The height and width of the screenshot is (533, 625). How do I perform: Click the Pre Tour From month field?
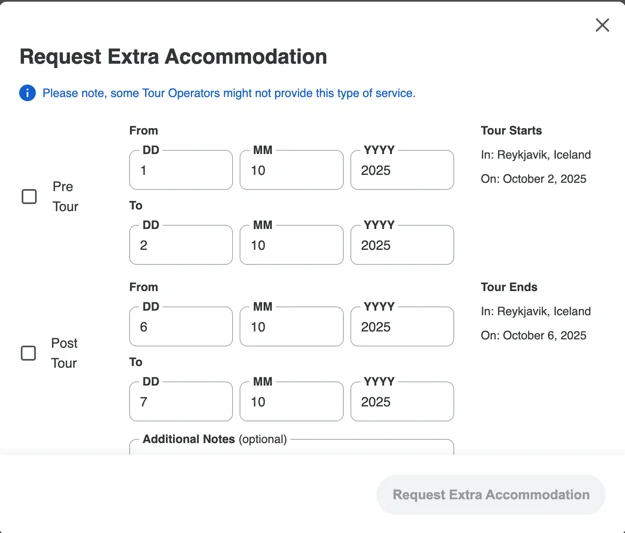click(x=291, y=170)
